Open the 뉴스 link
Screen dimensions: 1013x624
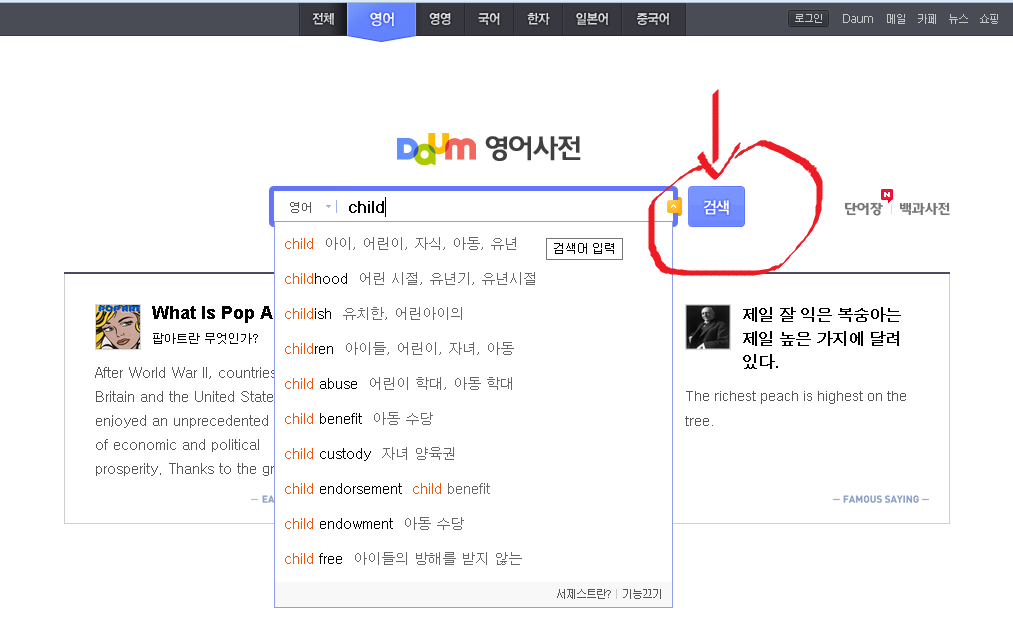pyautogui.click(x=958, y=19)
